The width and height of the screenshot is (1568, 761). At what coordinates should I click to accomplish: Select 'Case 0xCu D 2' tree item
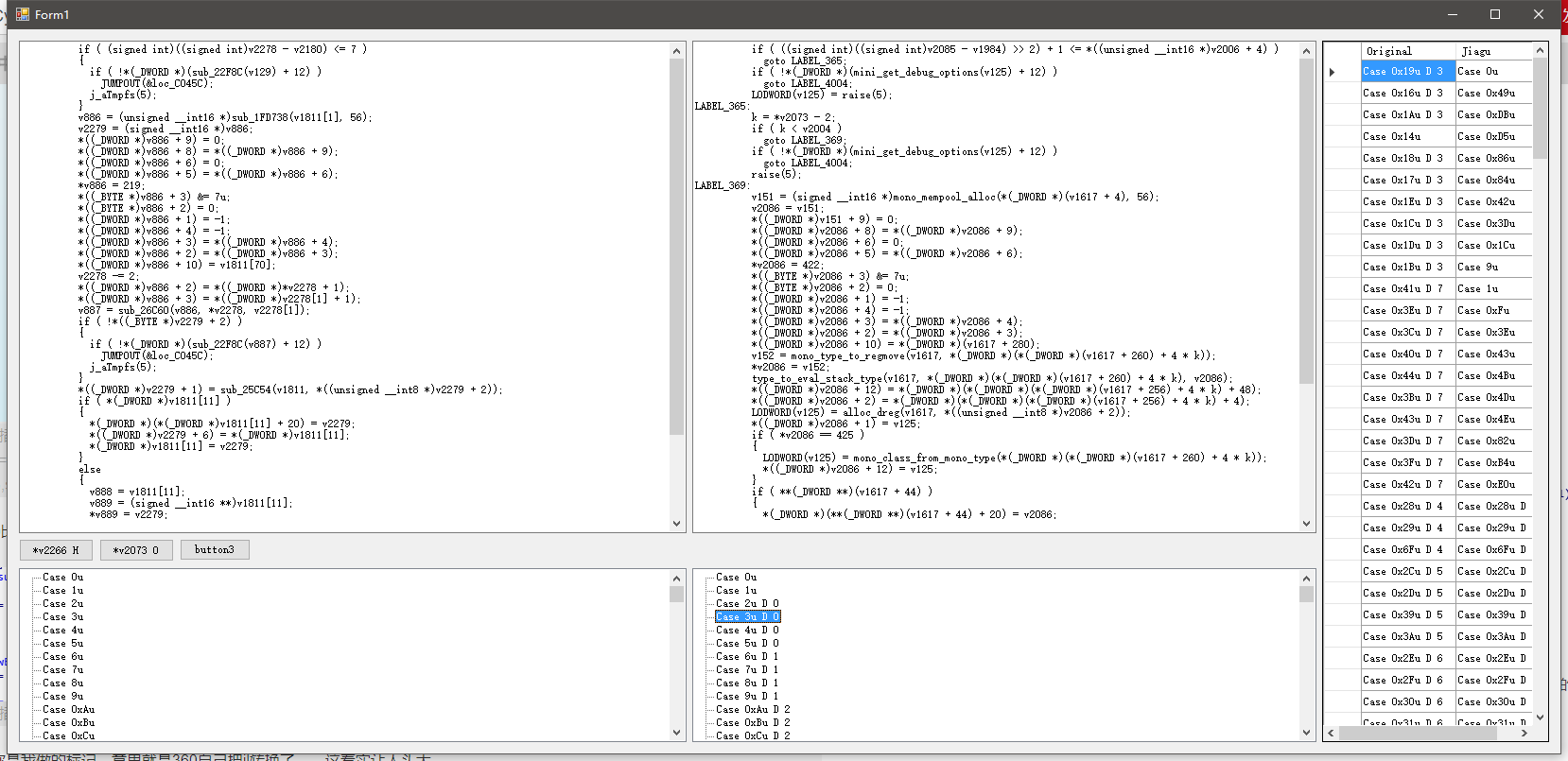pos(753,735)
